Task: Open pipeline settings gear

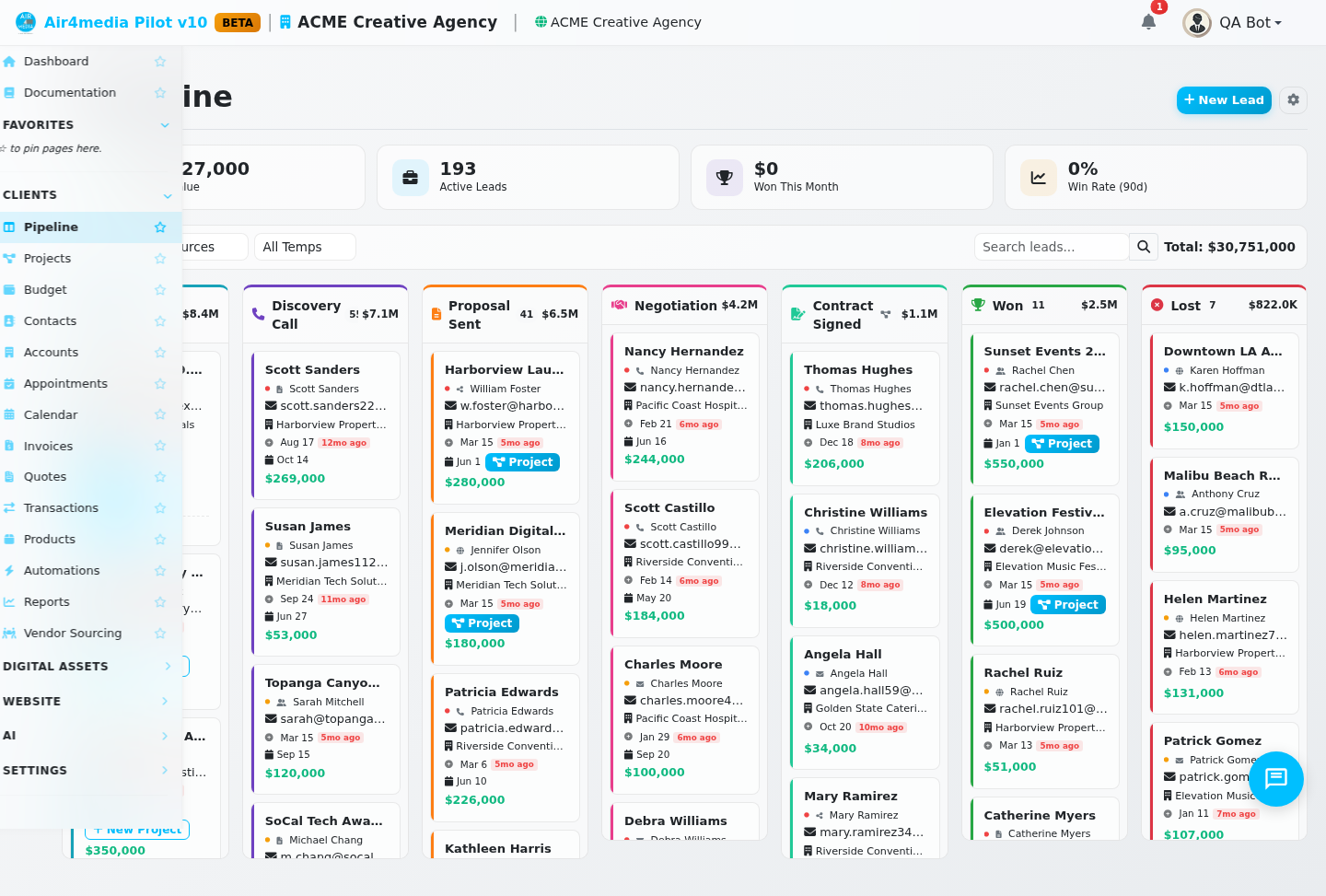Action: pos(1293,99)
